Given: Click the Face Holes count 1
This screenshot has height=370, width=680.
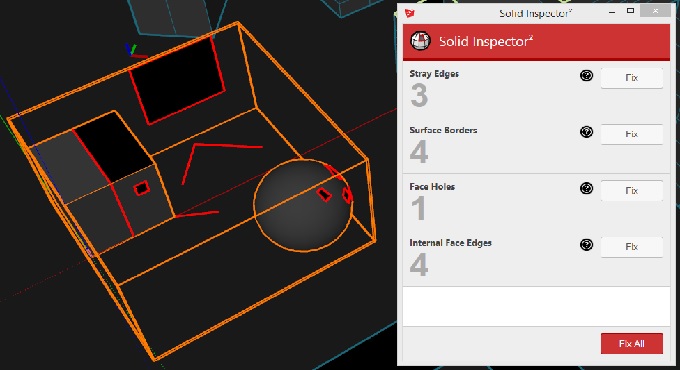Looking at the screenshot, I should pos(418,208).
